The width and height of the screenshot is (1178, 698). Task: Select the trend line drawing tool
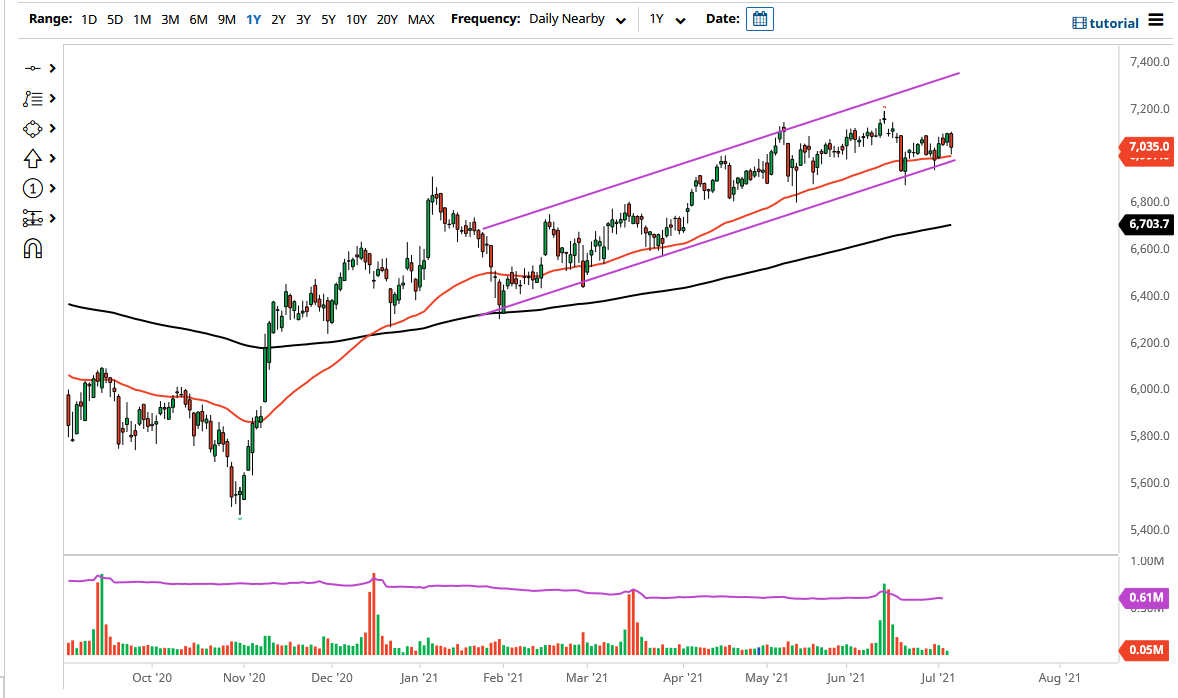33,68
